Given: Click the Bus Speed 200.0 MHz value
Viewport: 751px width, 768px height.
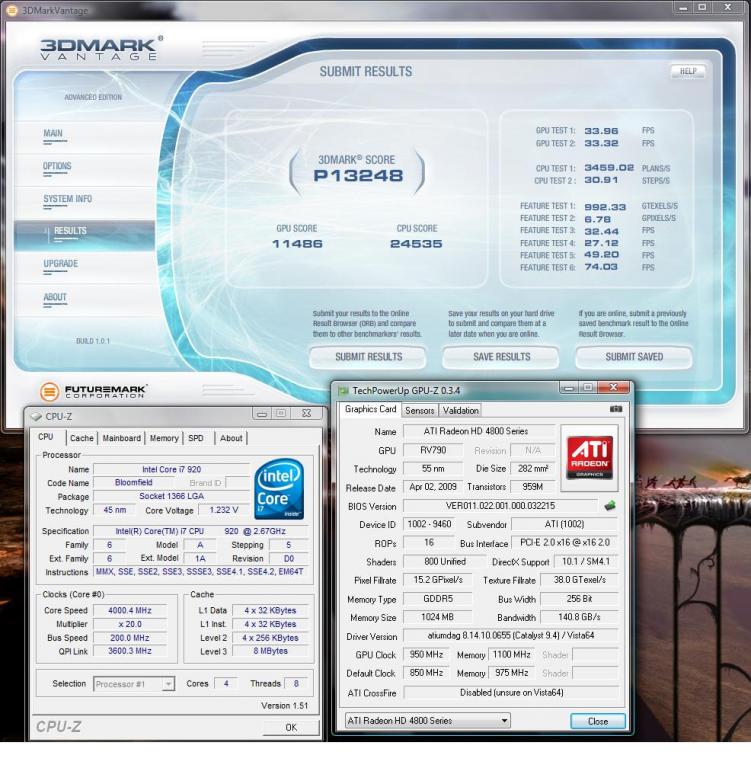Looking at the screenshot, I should click(x=130, y=638).
